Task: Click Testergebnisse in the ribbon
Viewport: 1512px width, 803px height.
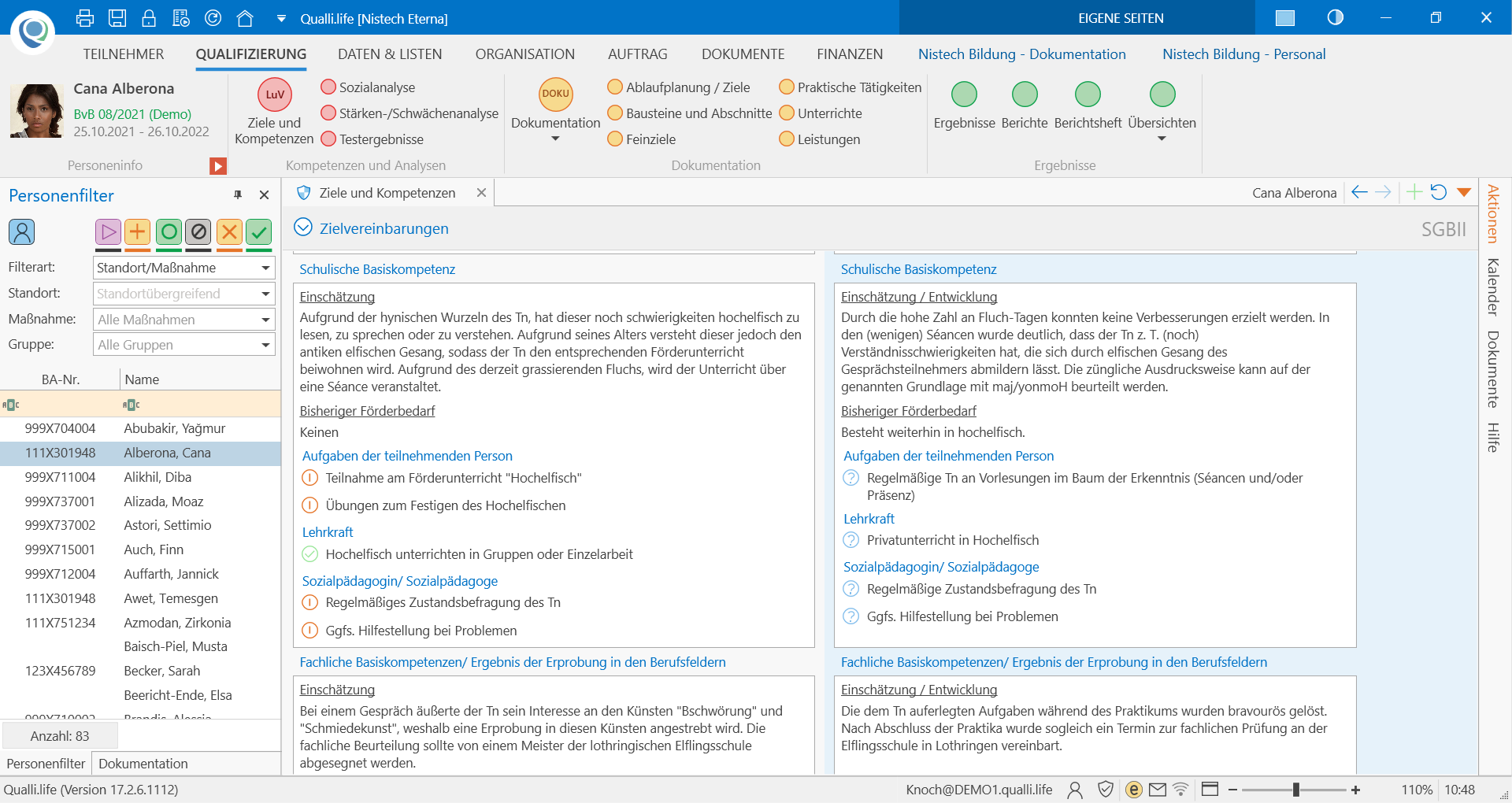Action: point(372,139)
